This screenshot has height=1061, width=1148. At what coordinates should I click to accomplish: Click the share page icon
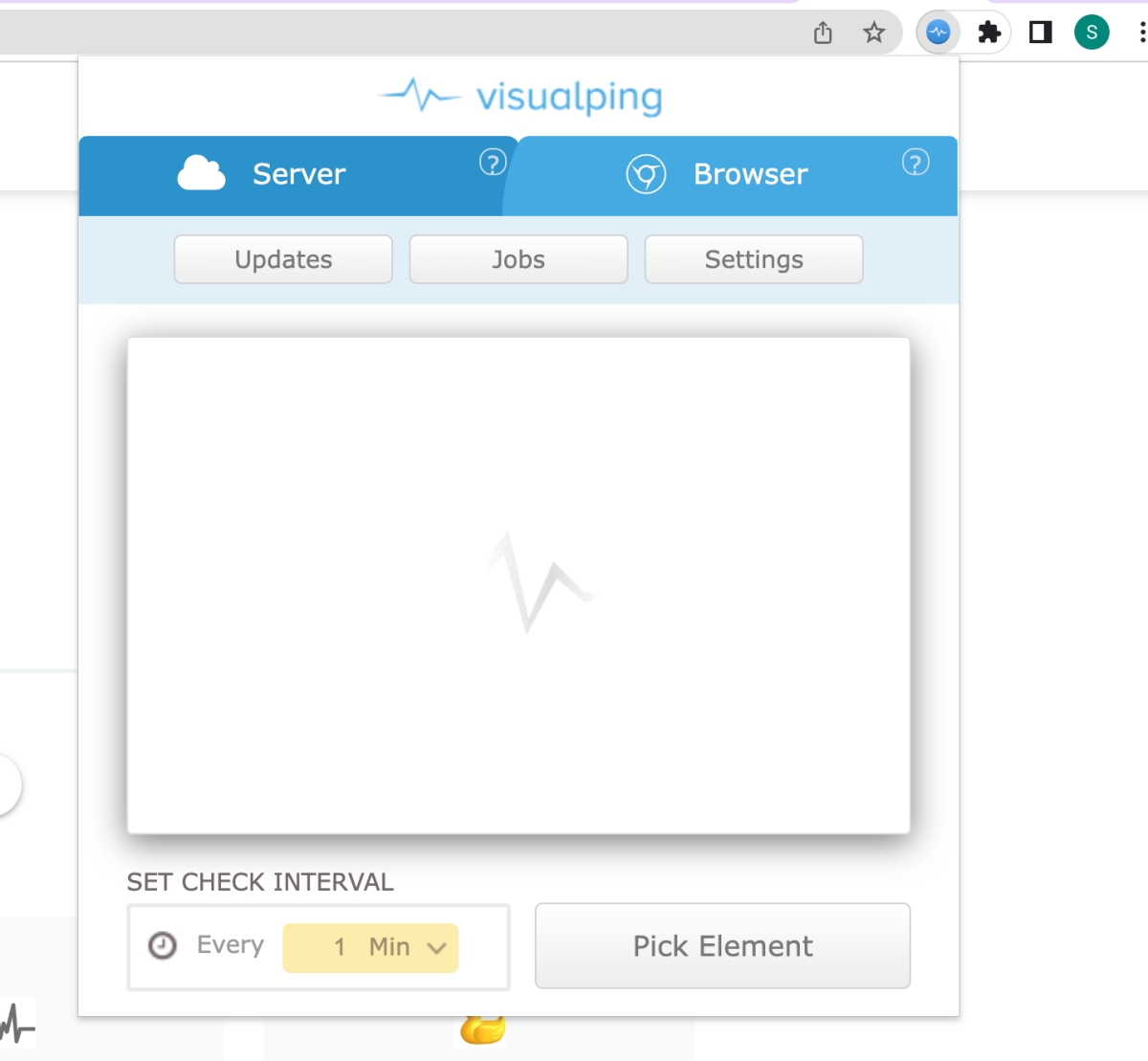[823, 33]
